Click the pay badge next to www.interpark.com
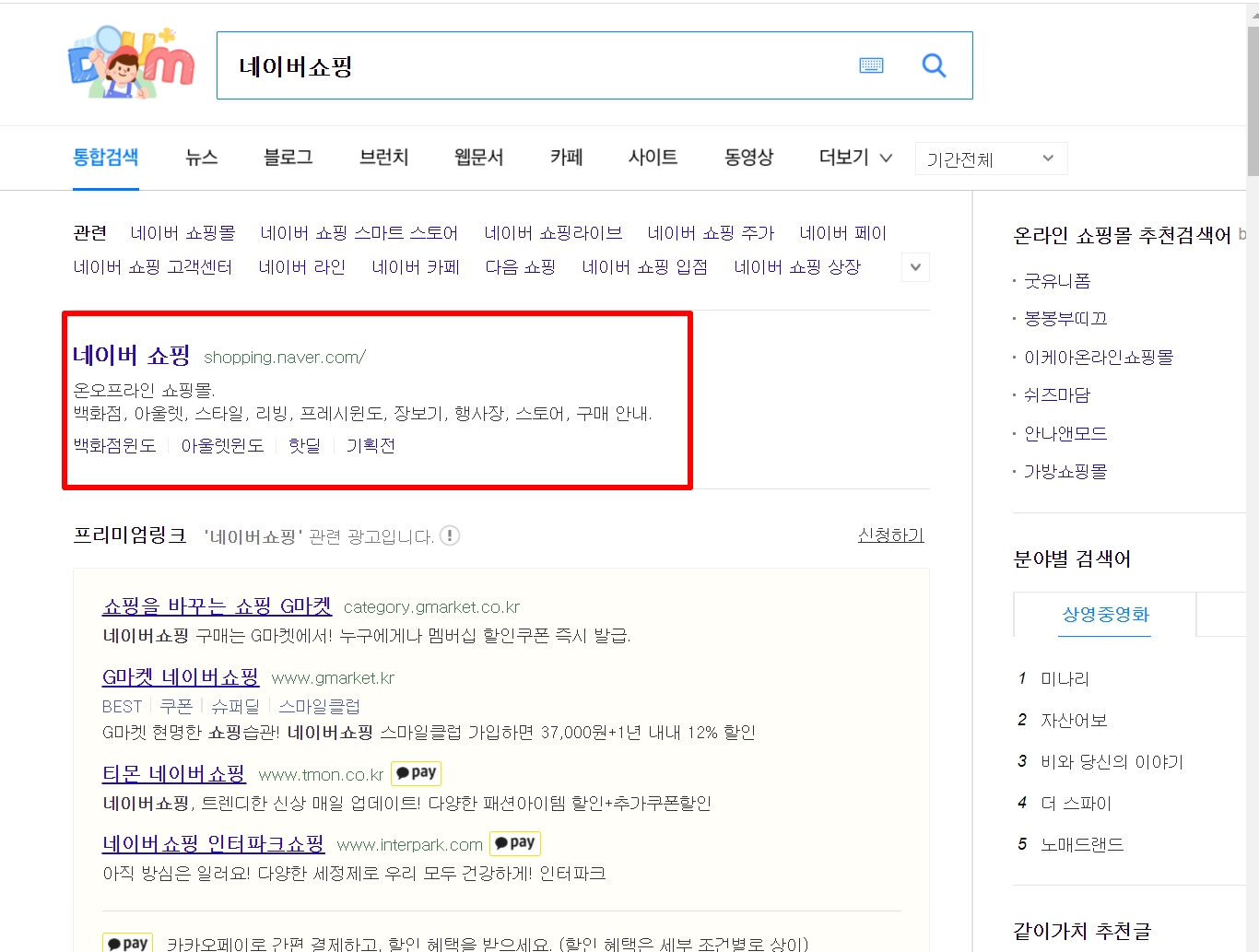The height and width of the screenshot is (952, 1259). pos(516,843)
